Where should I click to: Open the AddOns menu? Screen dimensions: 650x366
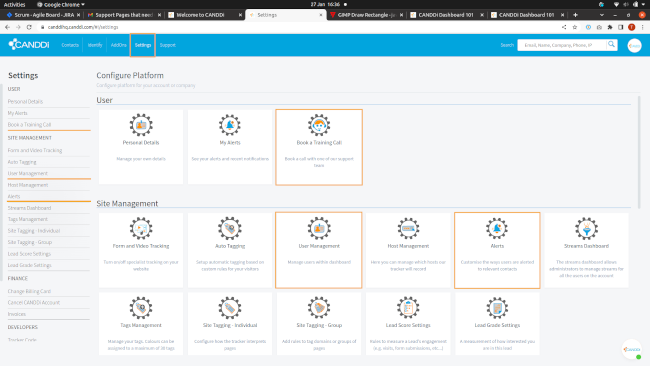point(119,45)
